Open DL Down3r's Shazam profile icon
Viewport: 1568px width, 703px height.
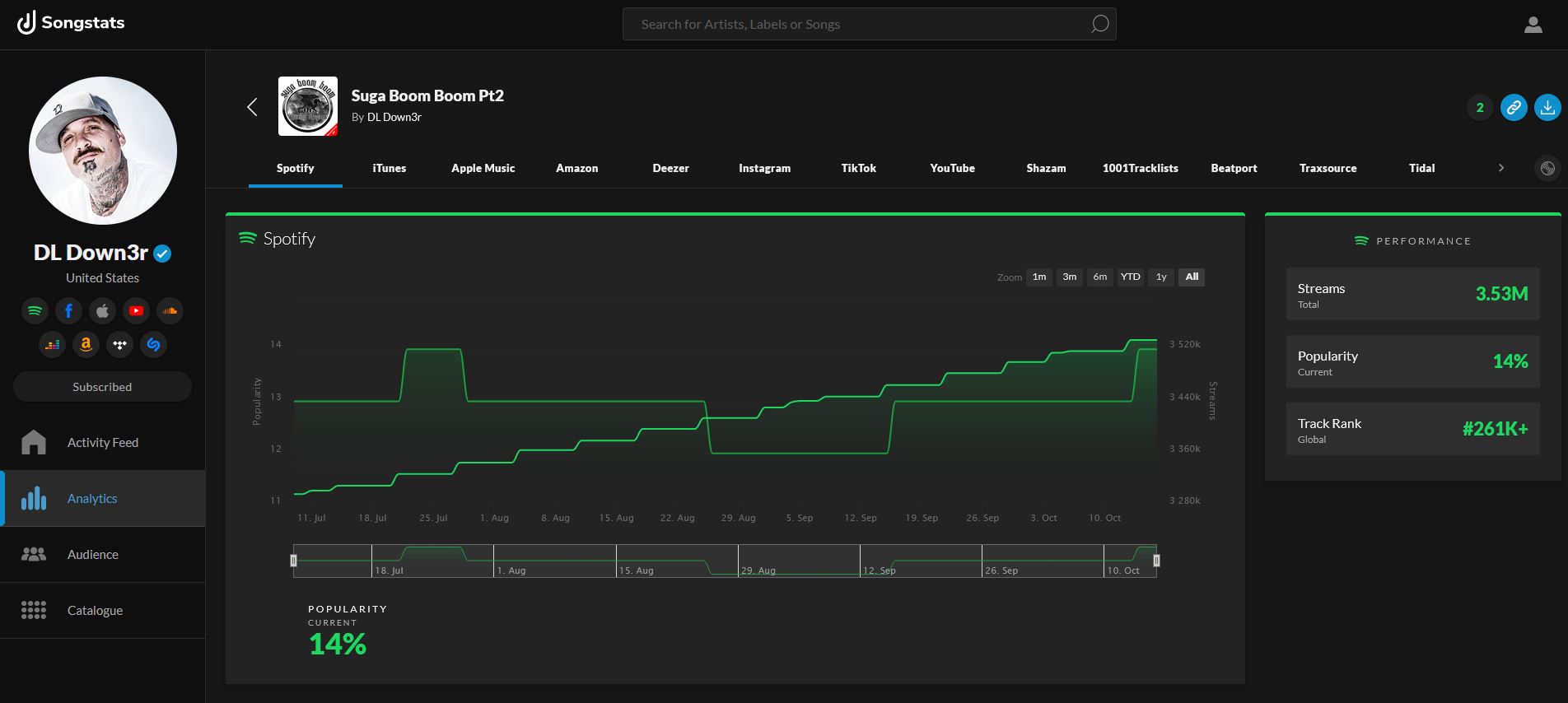[153, 345]
